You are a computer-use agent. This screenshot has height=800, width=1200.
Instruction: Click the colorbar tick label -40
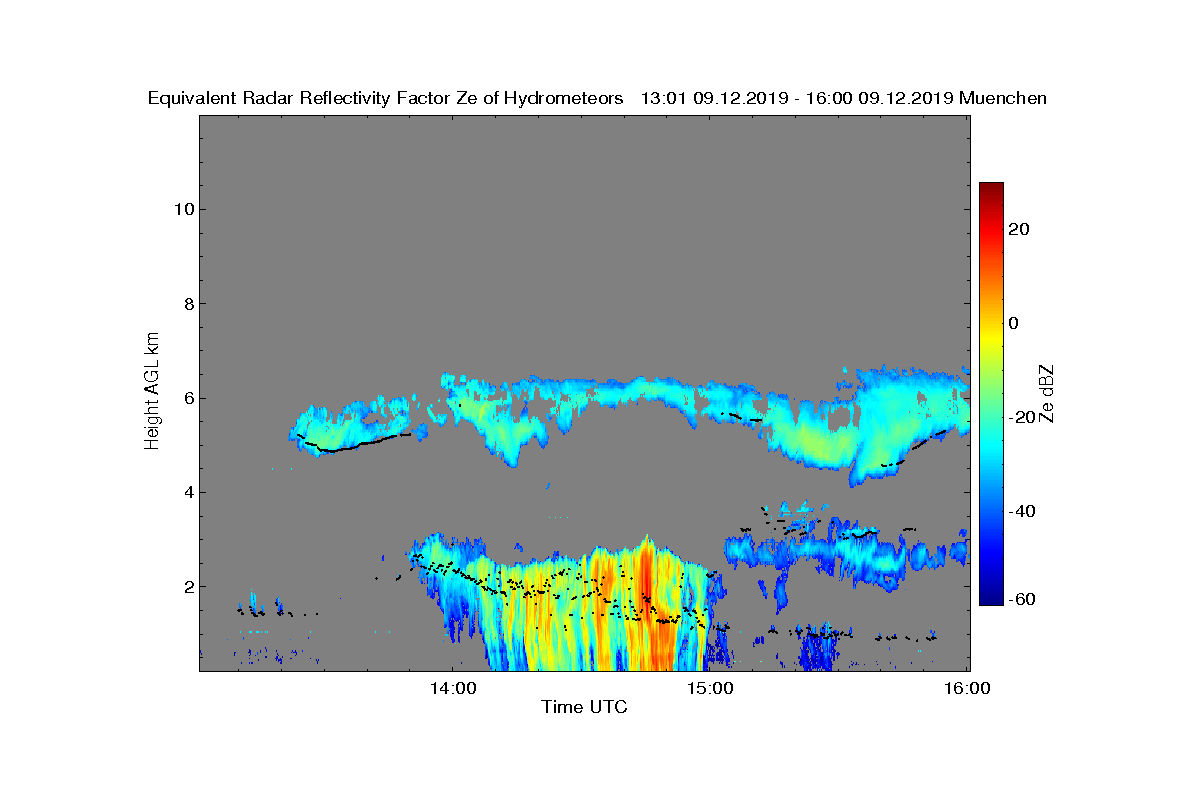pyautogui.click(x=1020, y=511)
